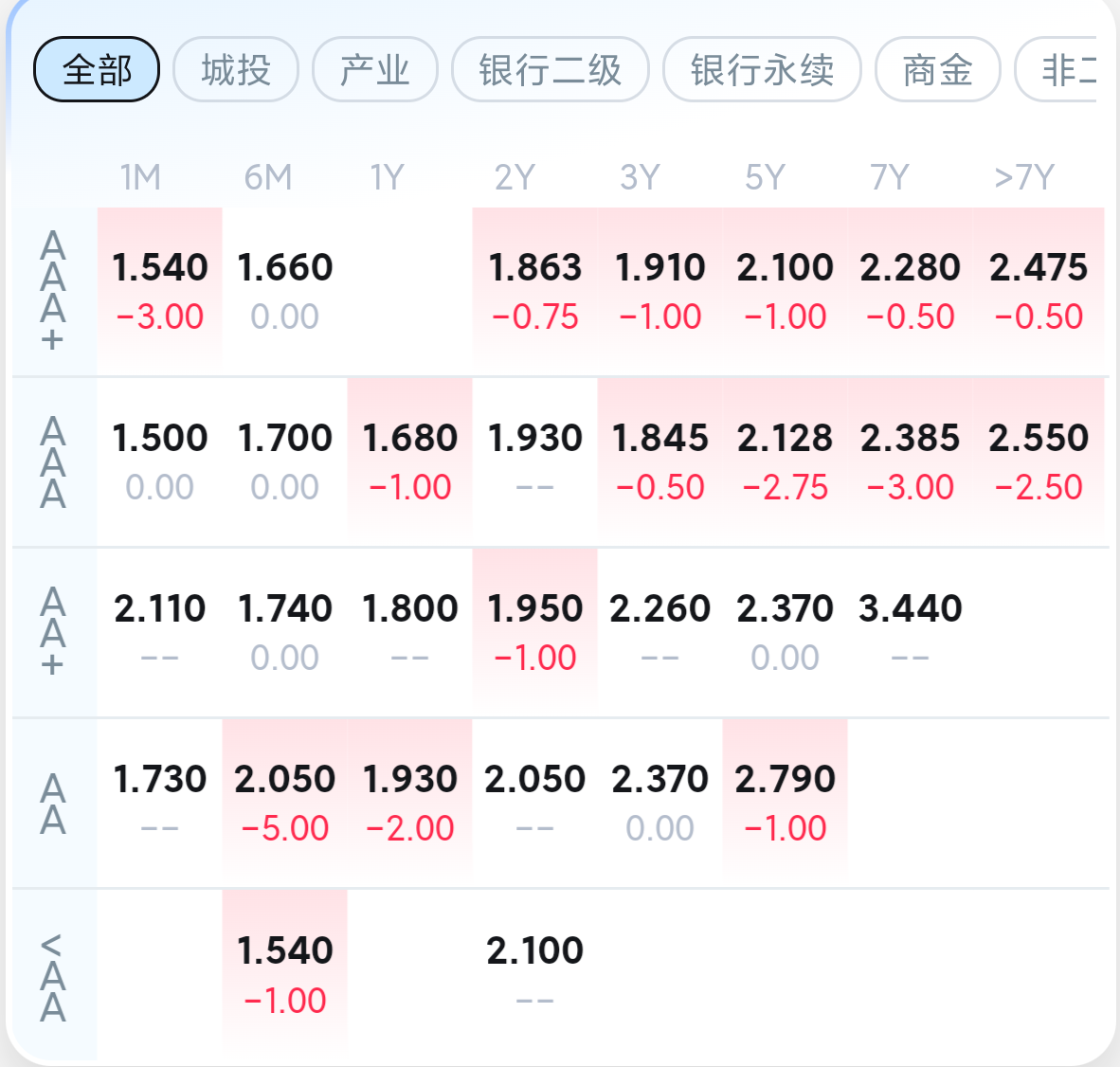Select AA 6M cell with -5.00 change
Screen dimensions: 1120x1067
pyautogui.click(x=285, y=804)
